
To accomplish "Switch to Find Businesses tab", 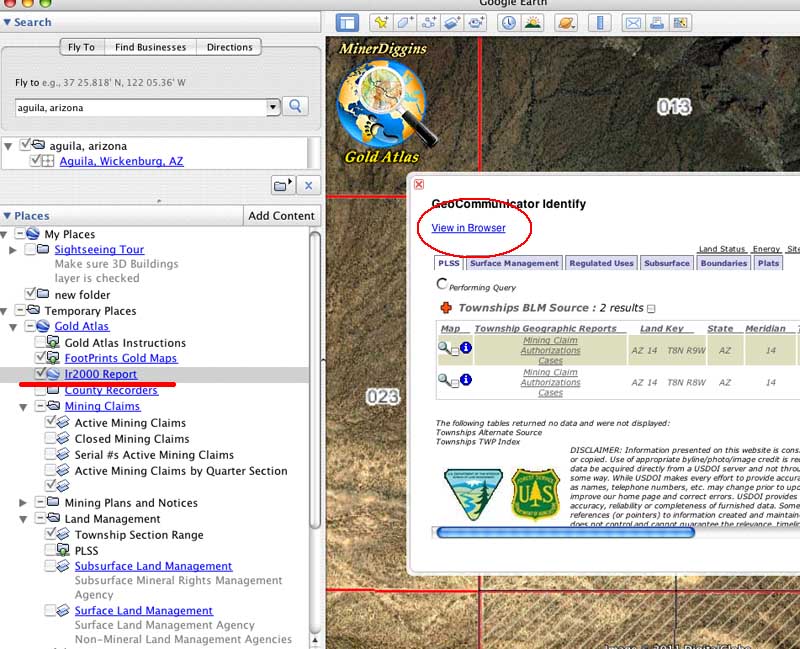I will tap(151, 47).
